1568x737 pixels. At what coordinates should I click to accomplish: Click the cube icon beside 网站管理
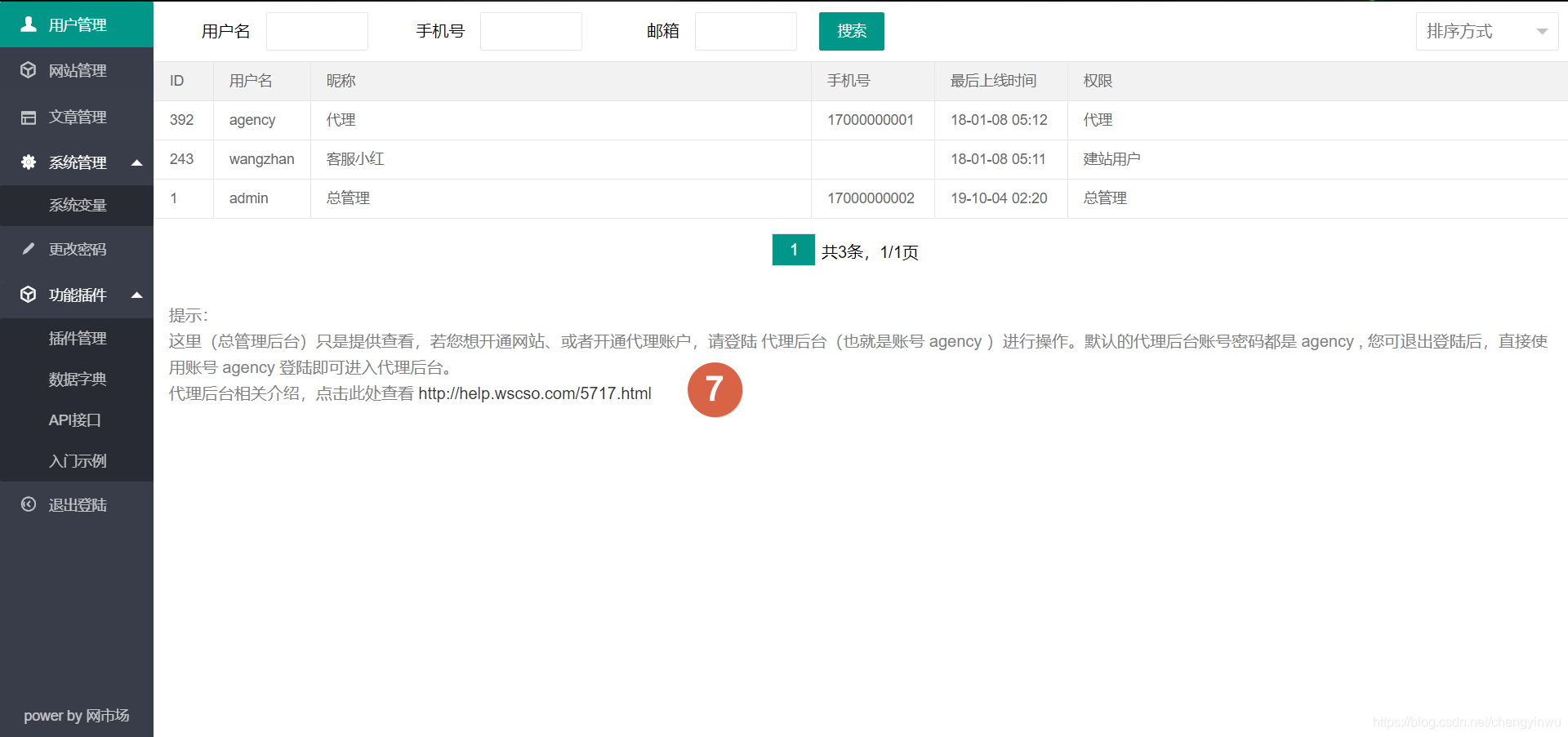click(x=29, y=70)
